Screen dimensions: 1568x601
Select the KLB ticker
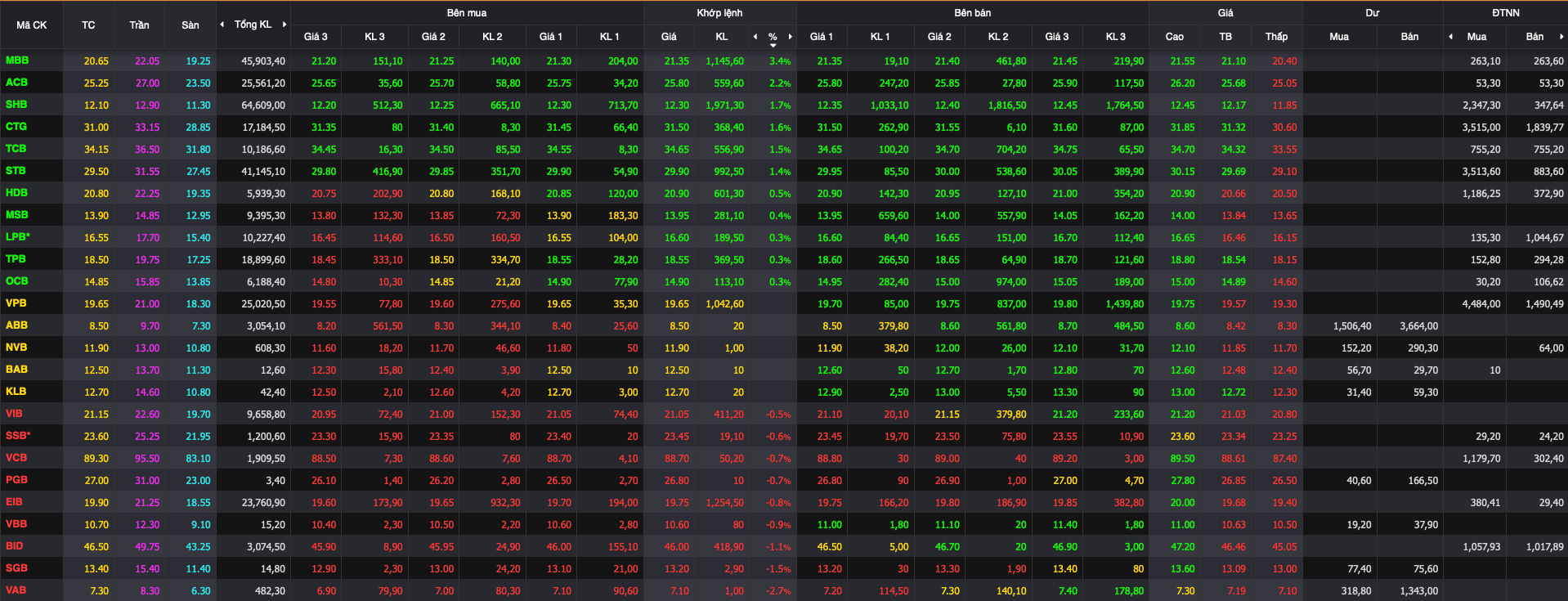coord(16,392)
